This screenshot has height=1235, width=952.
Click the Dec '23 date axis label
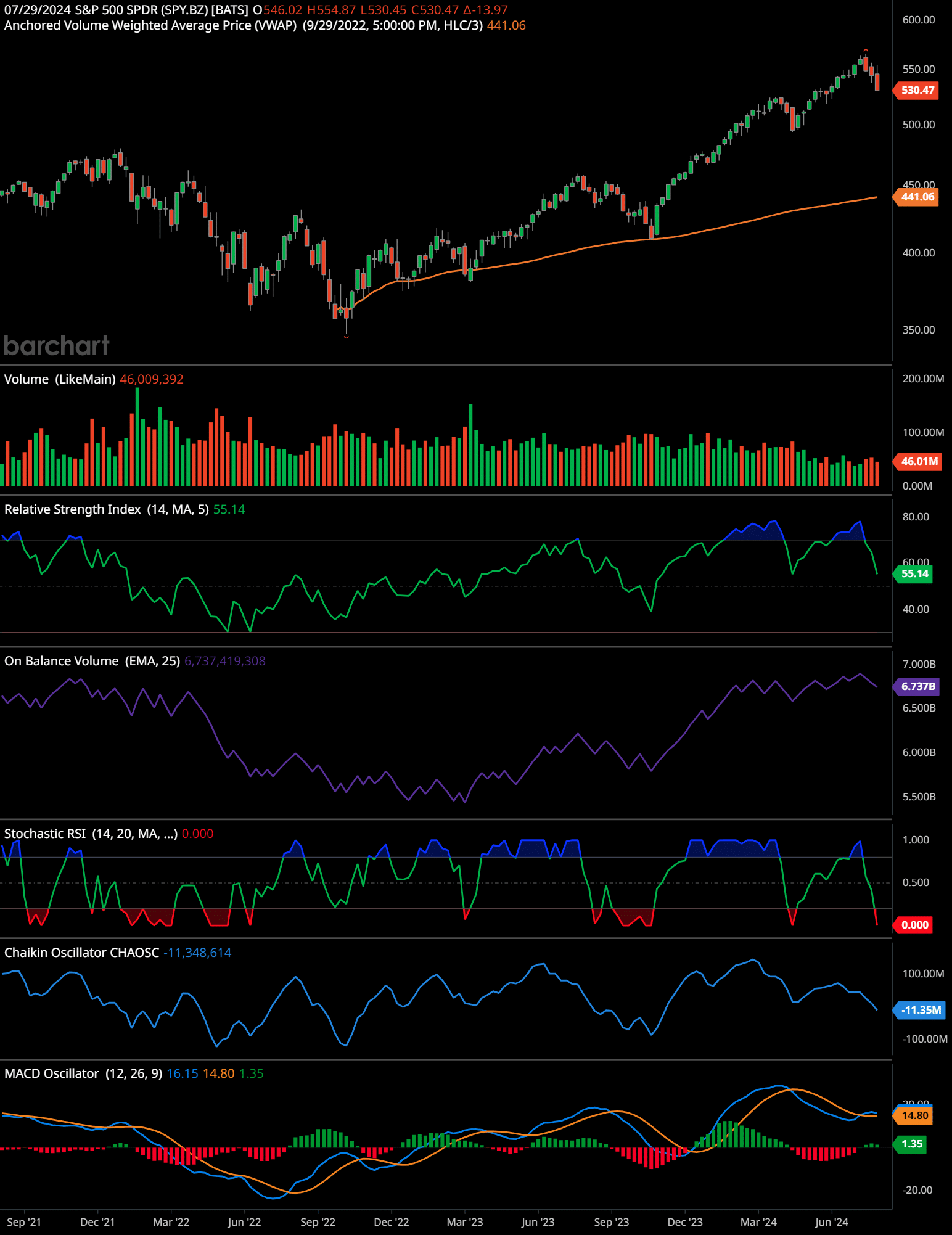[685, 1222]
